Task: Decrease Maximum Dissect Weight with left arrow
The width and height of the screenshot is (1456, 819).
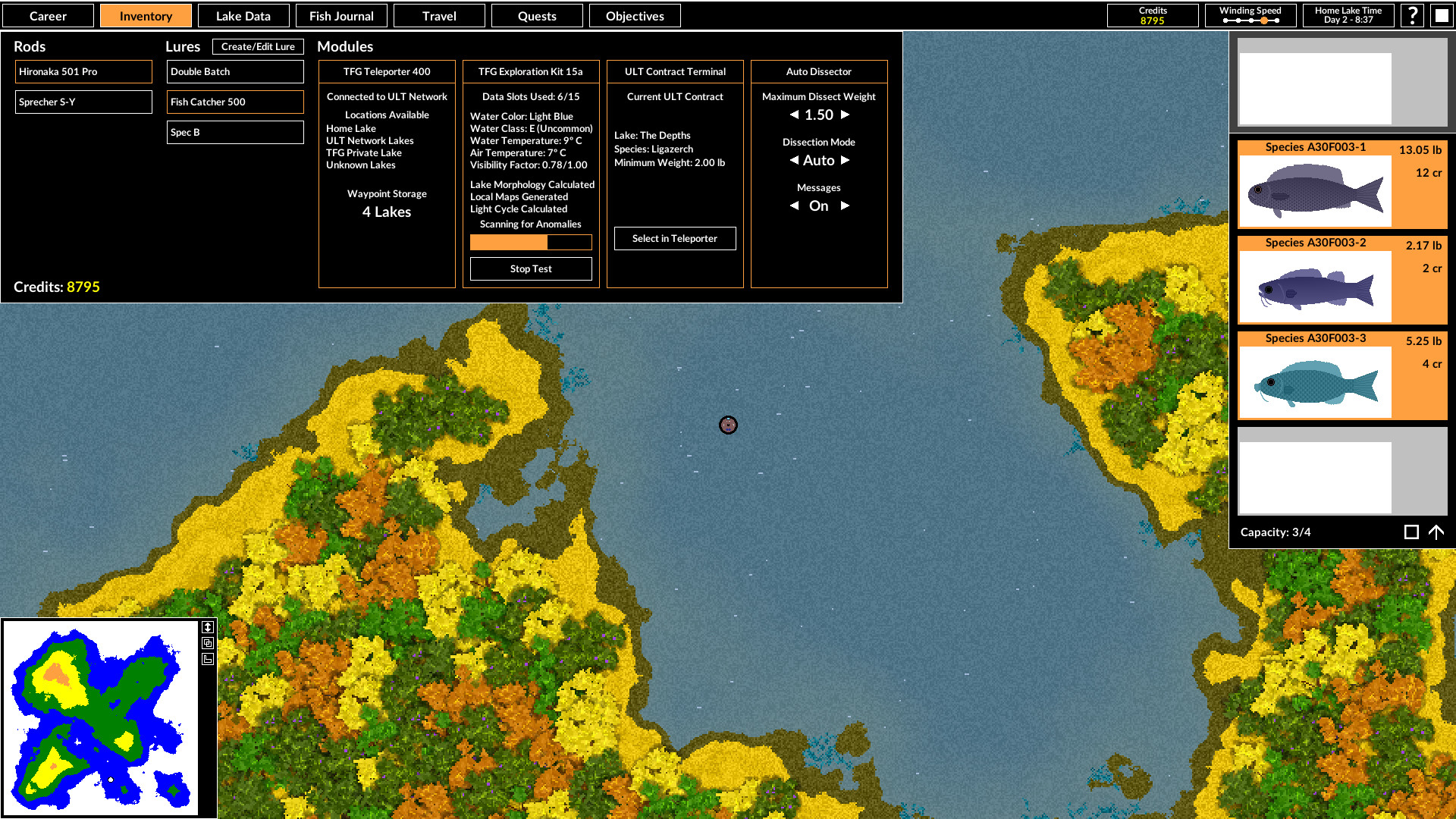Action: pos(794,115)
